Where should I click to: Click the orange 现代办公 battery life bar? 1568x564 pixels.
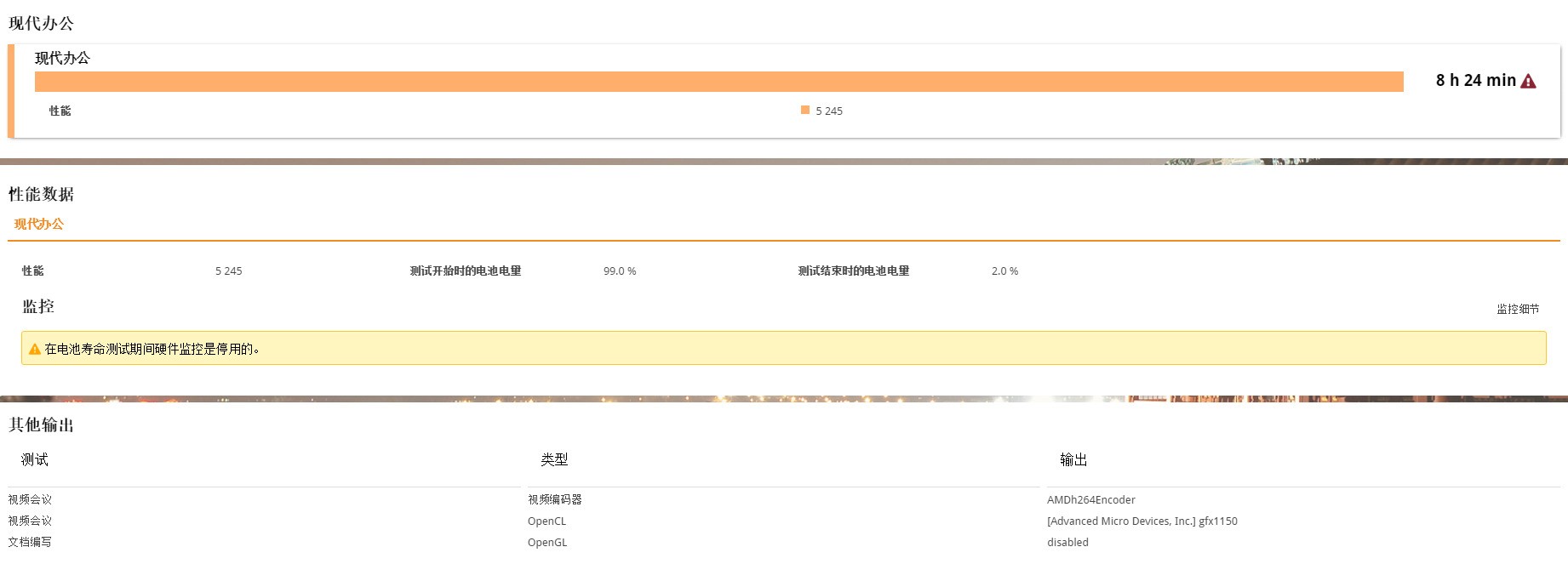[718, 82]
